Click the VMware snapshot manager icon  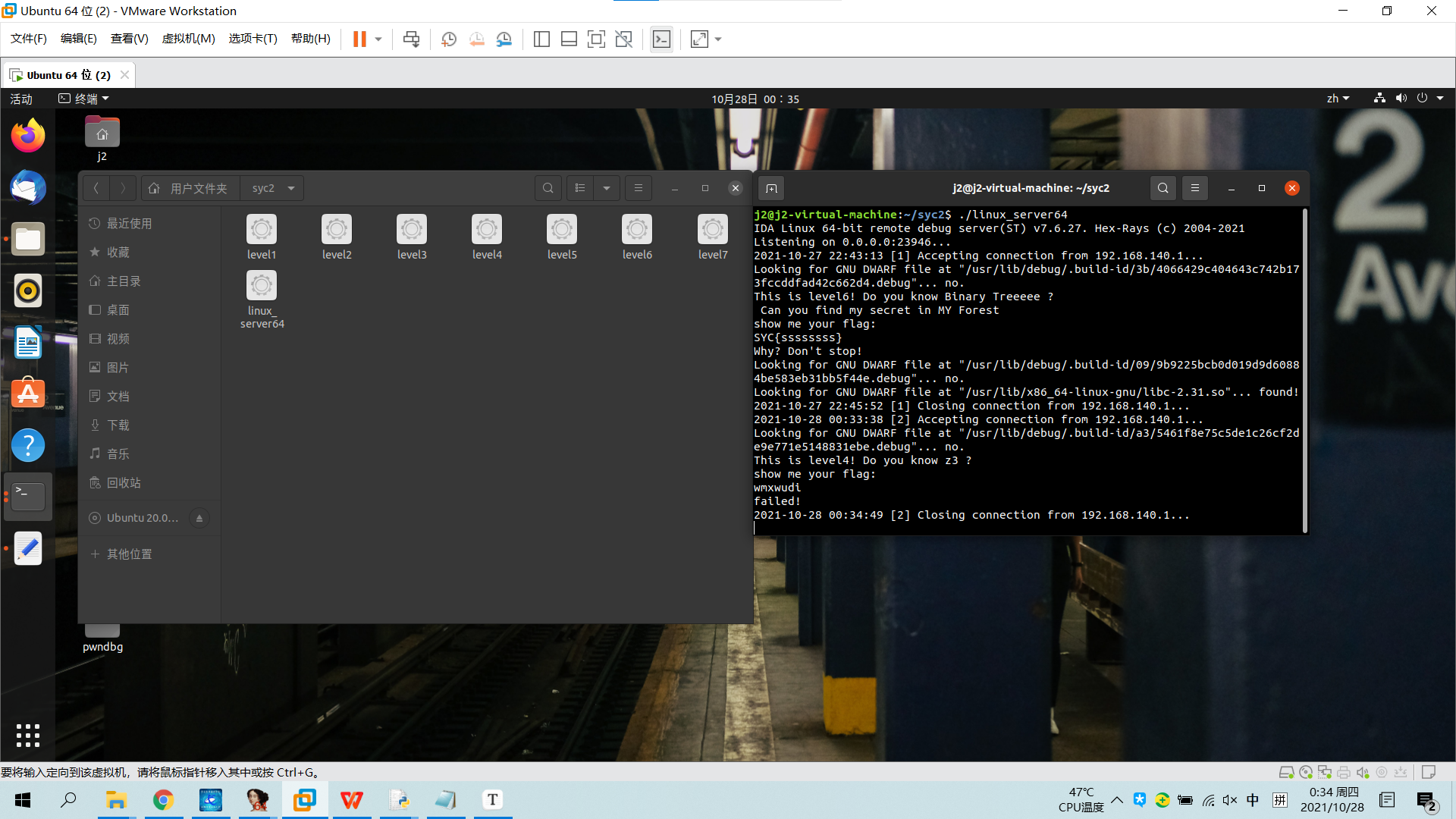[x=504, y=39]
